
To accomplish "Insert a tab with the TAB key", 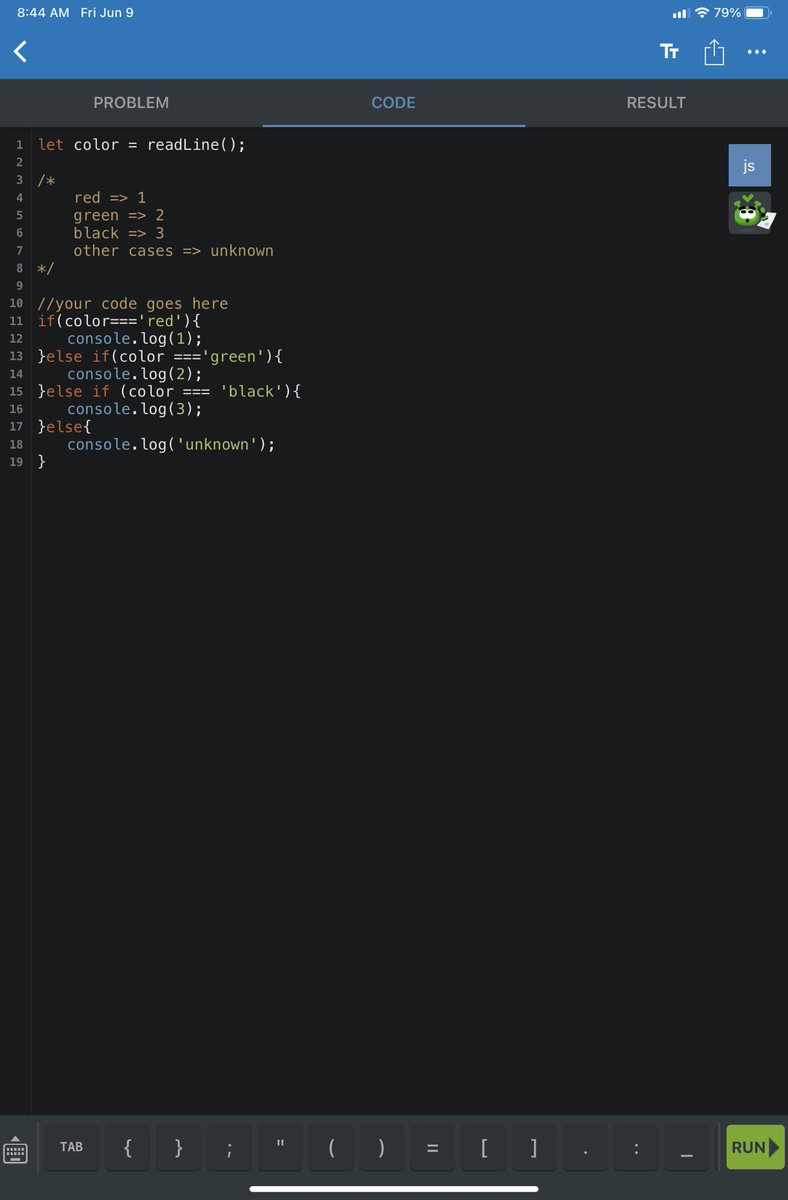I will click(71, 1147).
